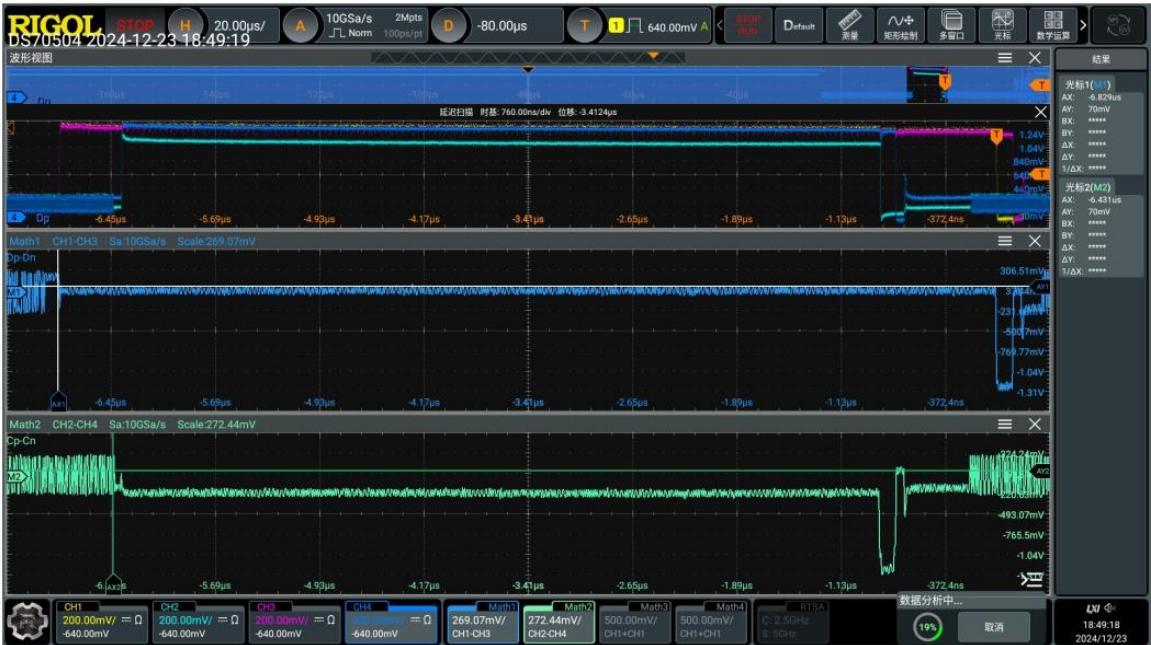
Task: Toggle the CH3 channel label
Action: tap(294, 621)
